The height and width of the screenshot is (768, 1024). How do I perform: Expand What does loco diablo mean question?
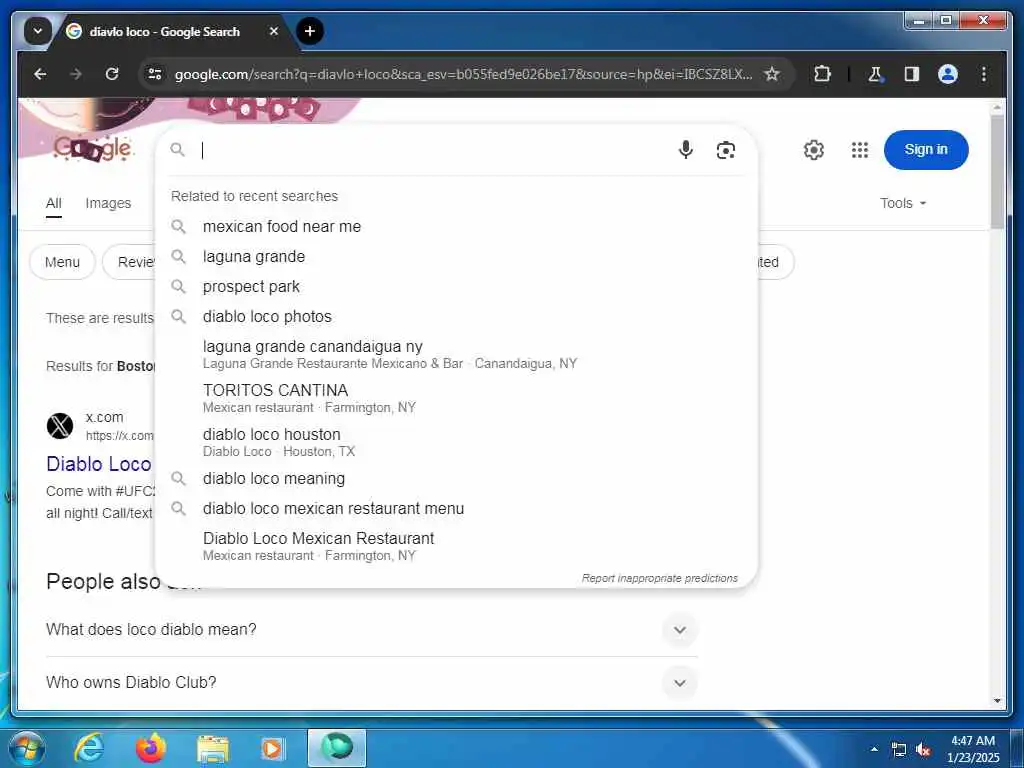372,630
